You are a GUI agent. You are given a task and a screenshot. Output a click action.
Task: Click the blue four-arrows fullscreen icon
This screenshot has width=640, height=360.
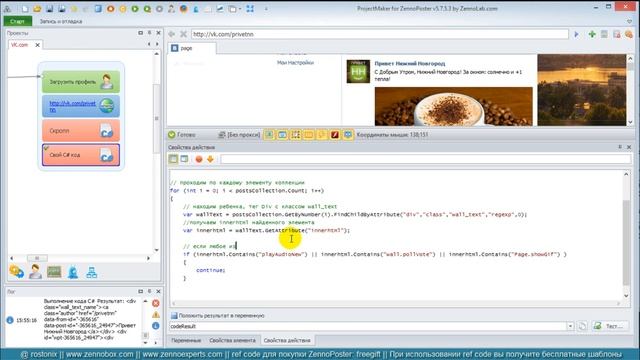point(250,9)
